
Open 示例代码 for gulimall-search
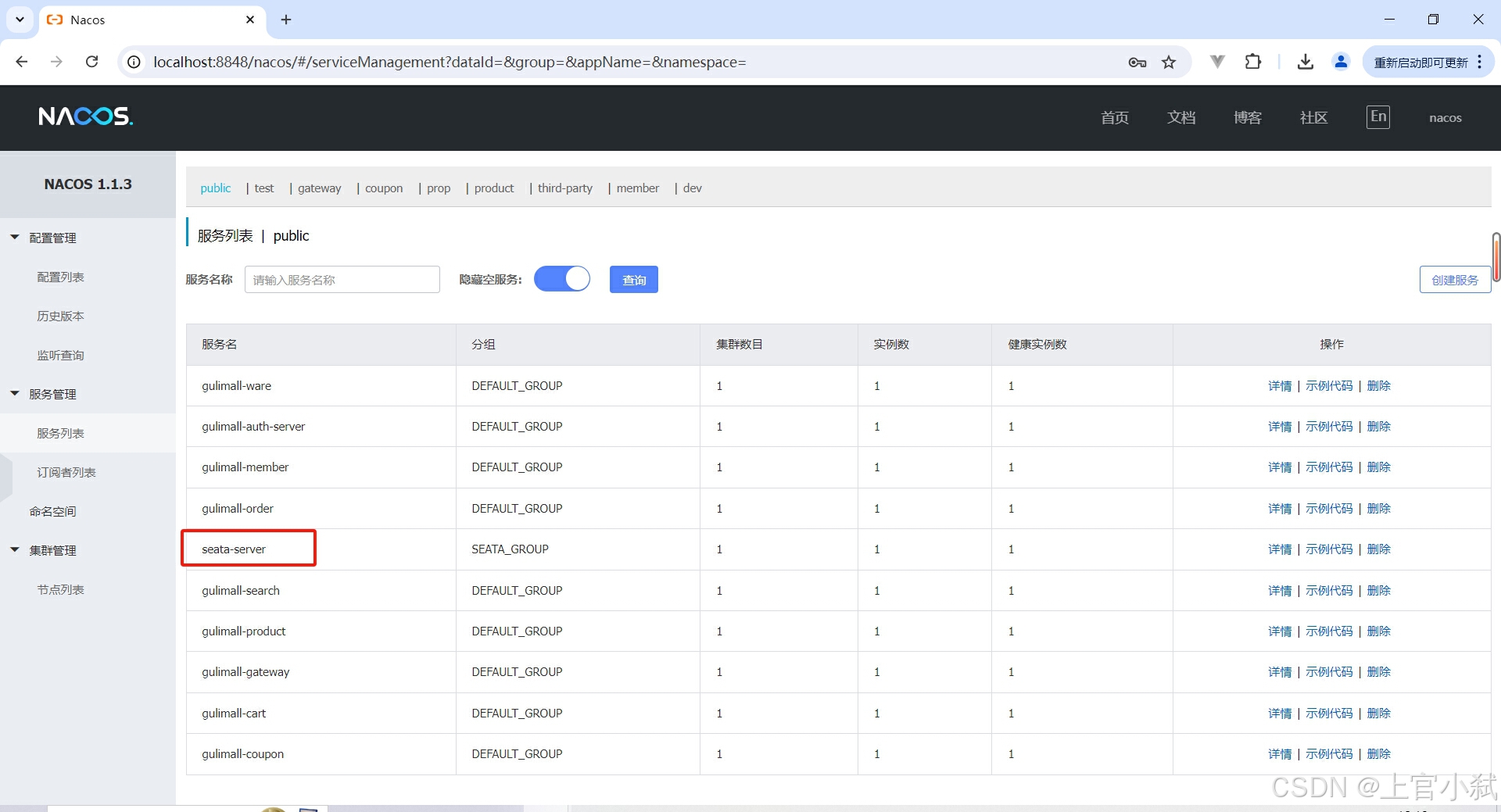point(1329,591)
